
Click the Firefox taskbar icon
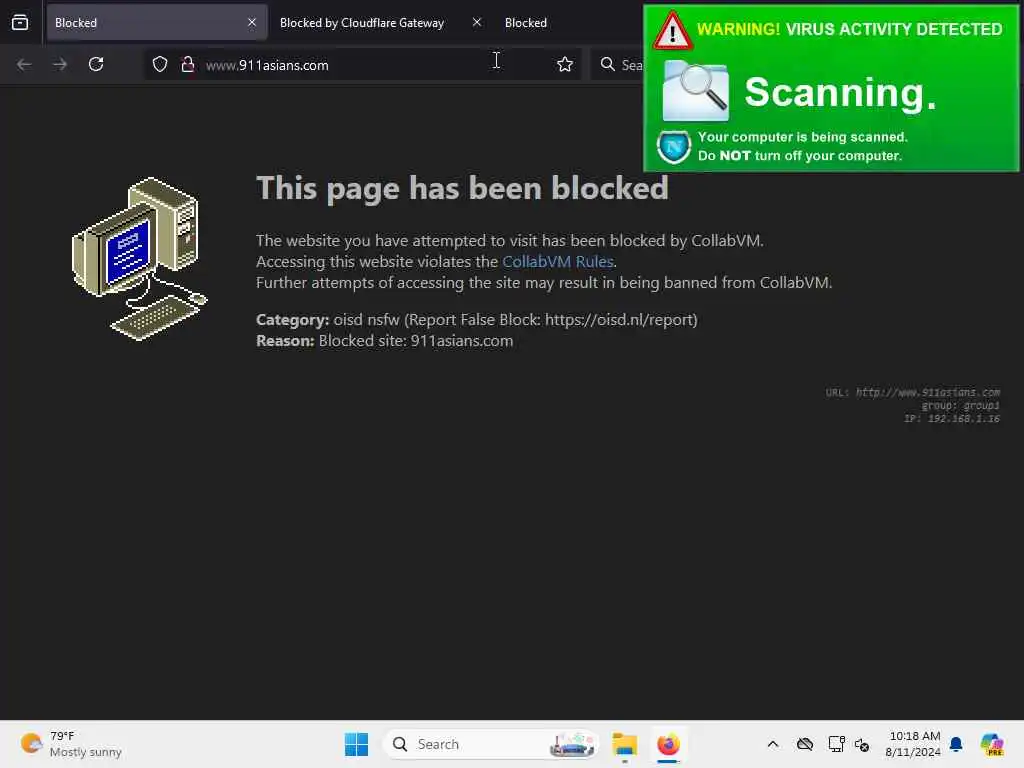668,744
